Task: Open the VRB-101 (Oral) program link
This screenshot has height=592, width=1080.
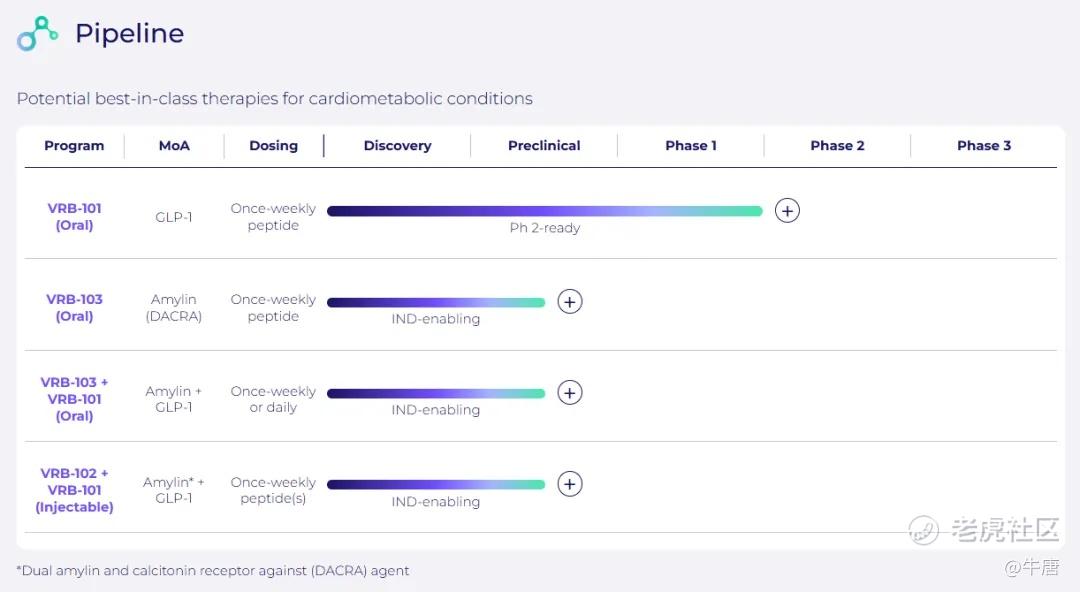Action: click(75, 217)
